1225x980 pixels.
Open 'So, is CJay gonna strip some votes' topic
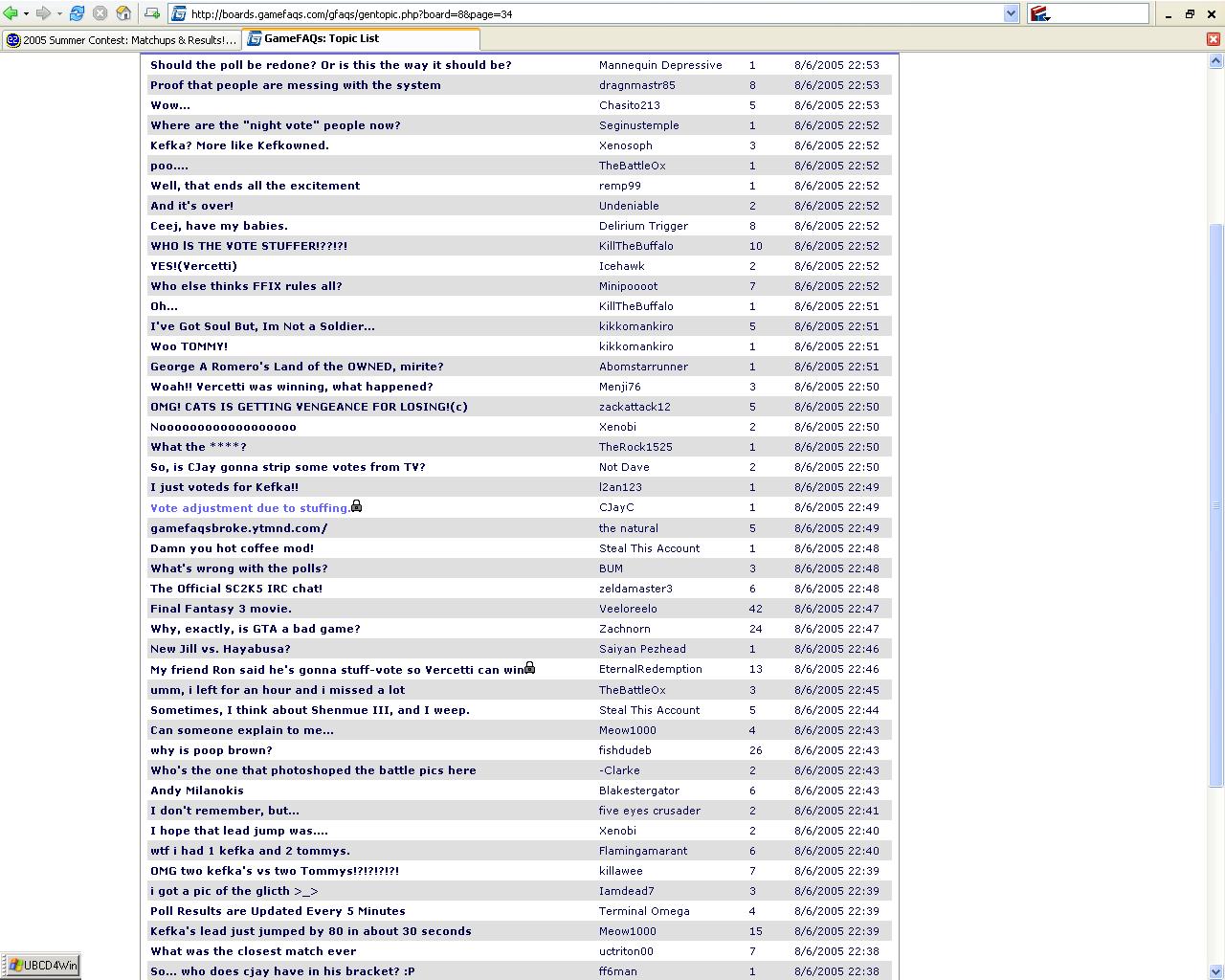(x=288, y=467)
